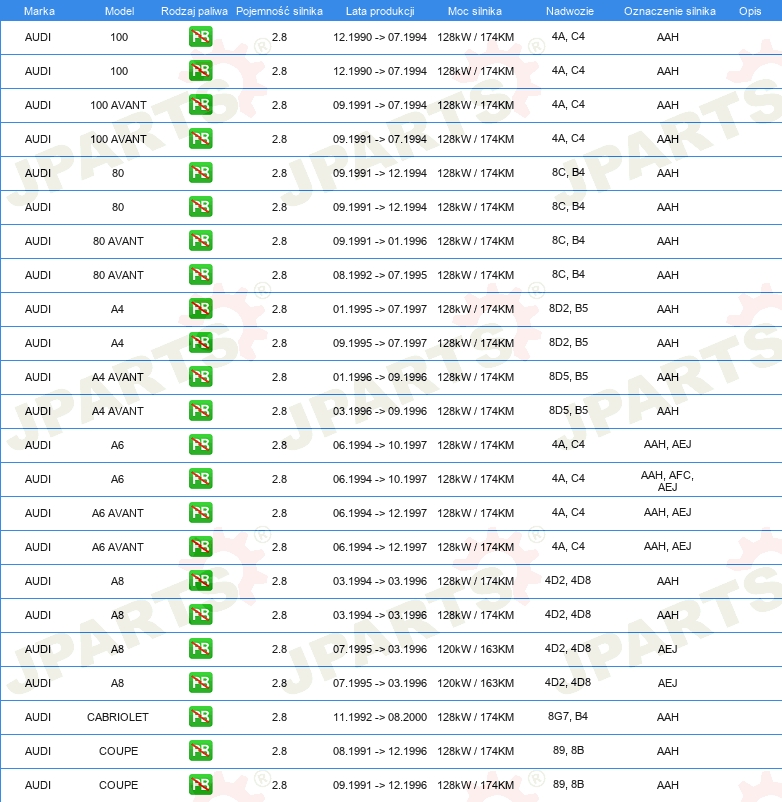The width and height of the screenshot is (782, 802).
Task: Click the Lata produkcji column header
Action: [x=380, y=11]
